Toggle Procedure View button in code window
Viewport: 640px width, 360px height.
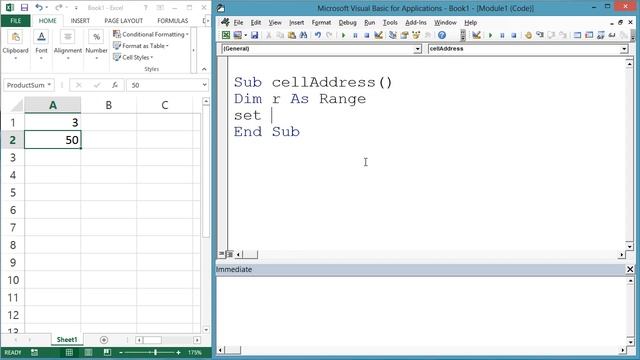(x=222, y=254)
